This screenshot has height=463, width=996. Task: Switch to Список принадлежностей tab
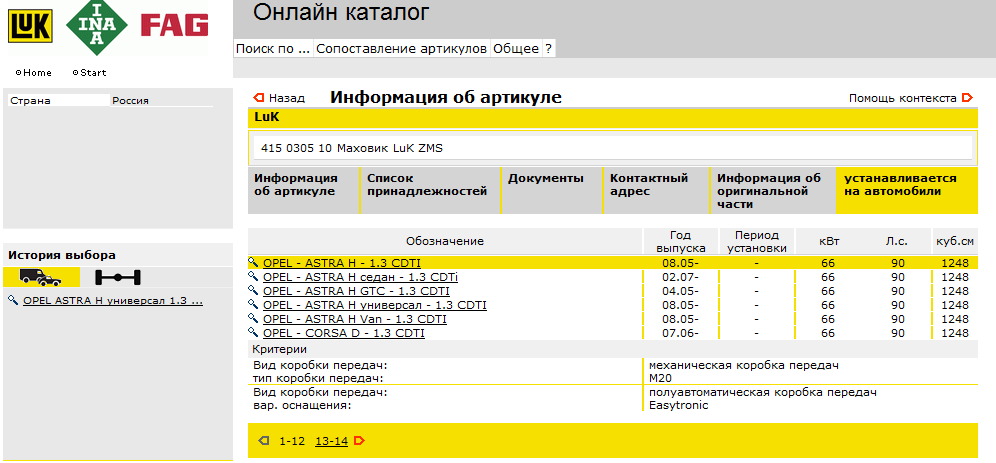(x=431, y=191)
